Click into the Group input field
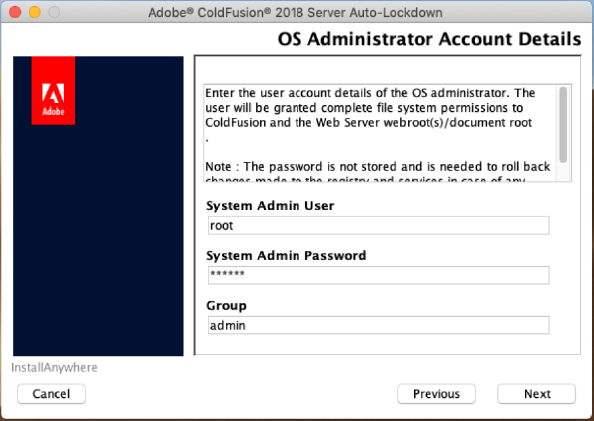Viewport: 594px width, 421px height. point(378,325)
